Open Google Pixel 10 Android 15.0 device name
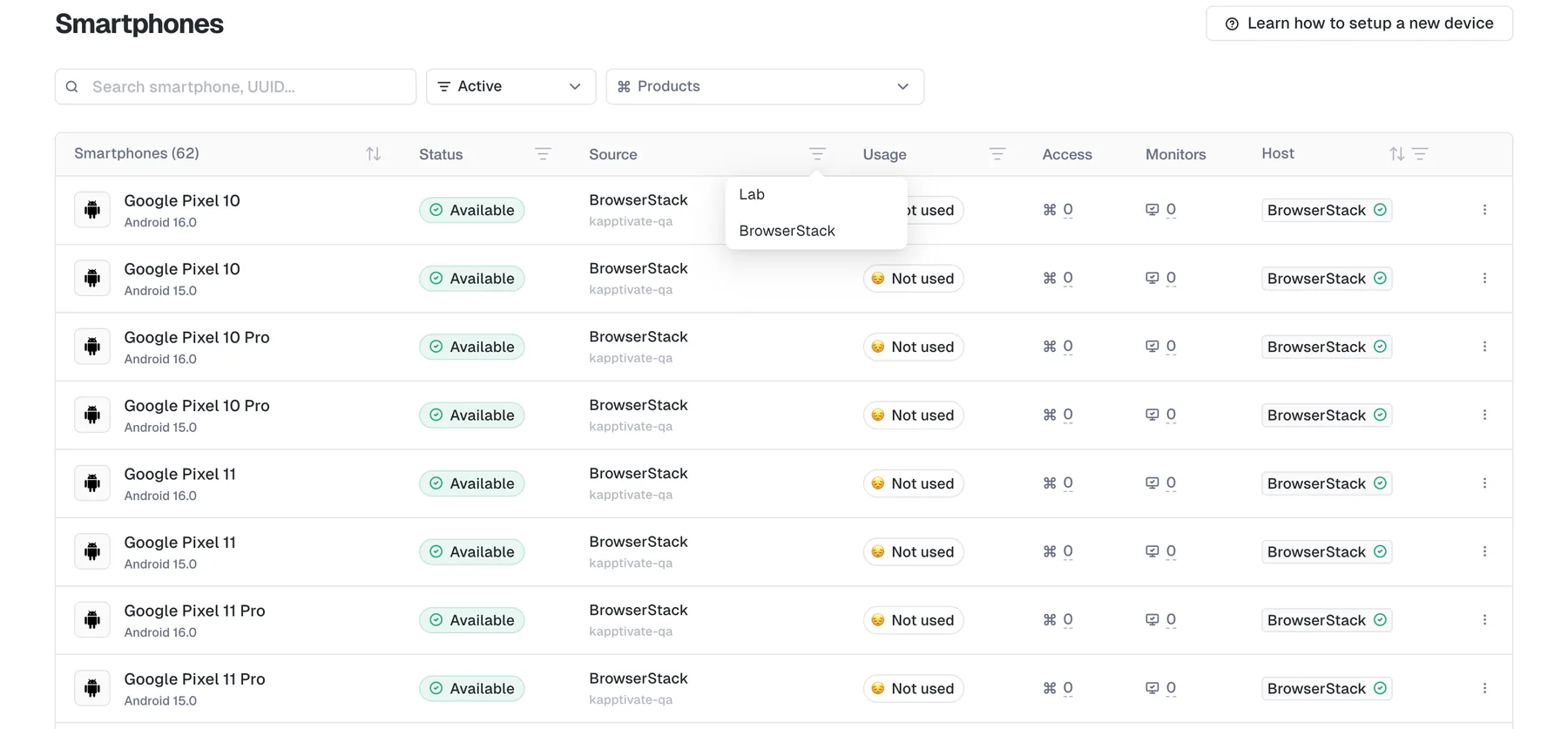The width and height of the screenshot is (1568, 729). click(182, 269)
